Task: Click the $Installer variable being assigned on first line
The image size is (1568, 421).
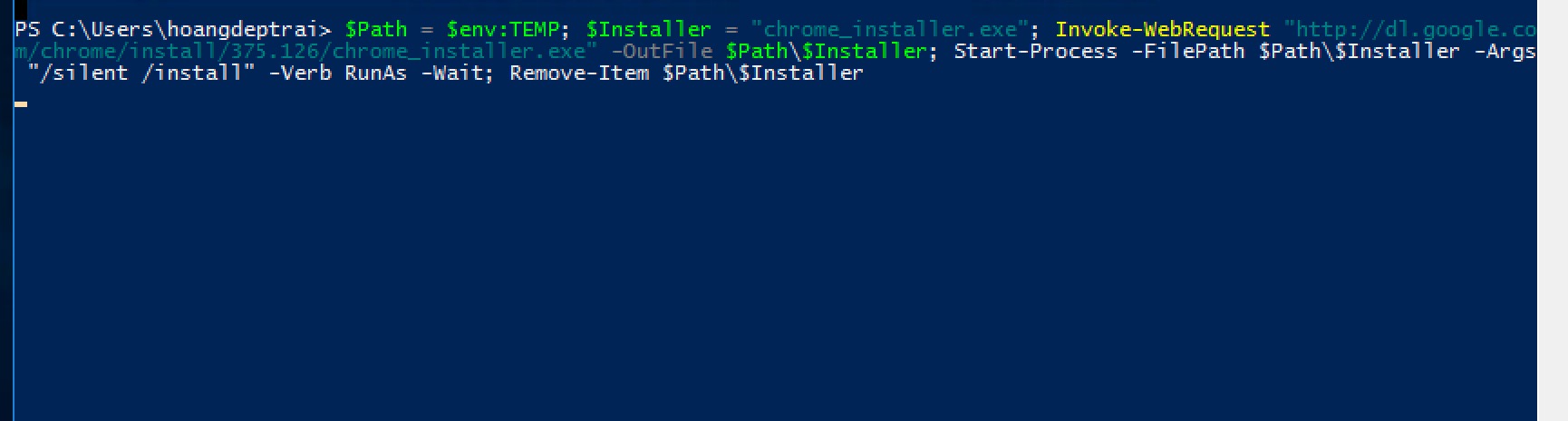Action: [x=648, y=29]
